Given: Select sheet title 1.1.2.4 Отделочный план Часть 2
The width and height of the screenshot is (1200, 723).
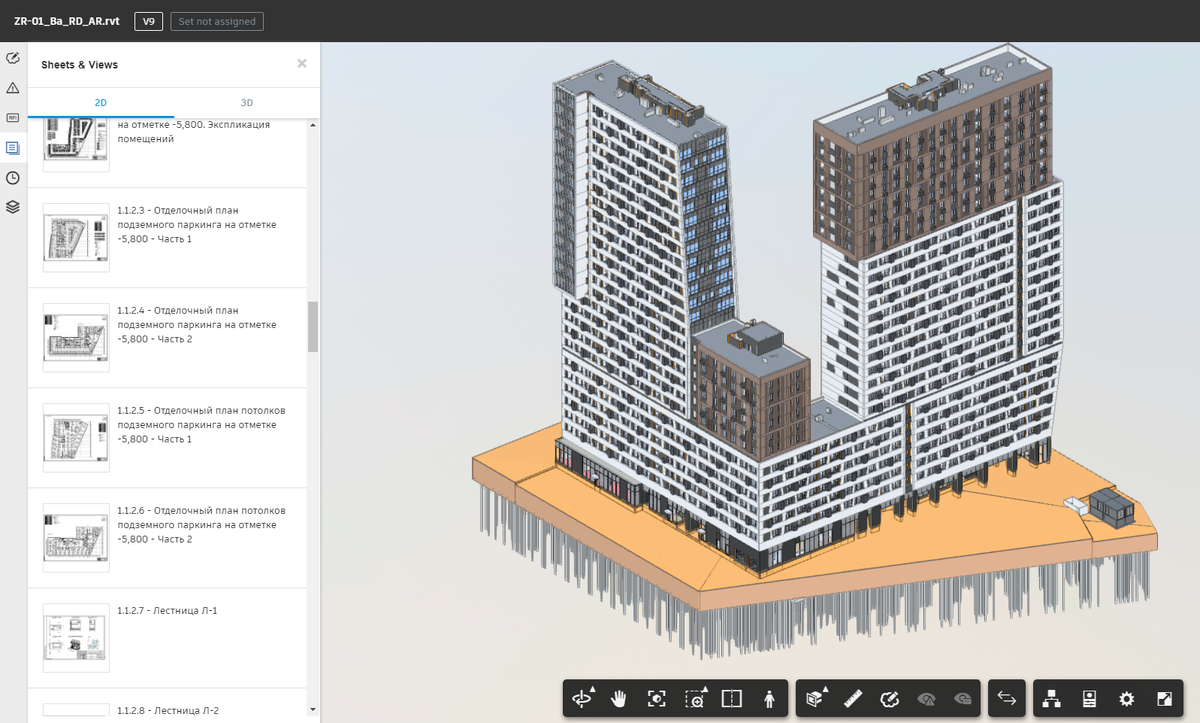Looking at the screenshot, I should tap(197, 325).
